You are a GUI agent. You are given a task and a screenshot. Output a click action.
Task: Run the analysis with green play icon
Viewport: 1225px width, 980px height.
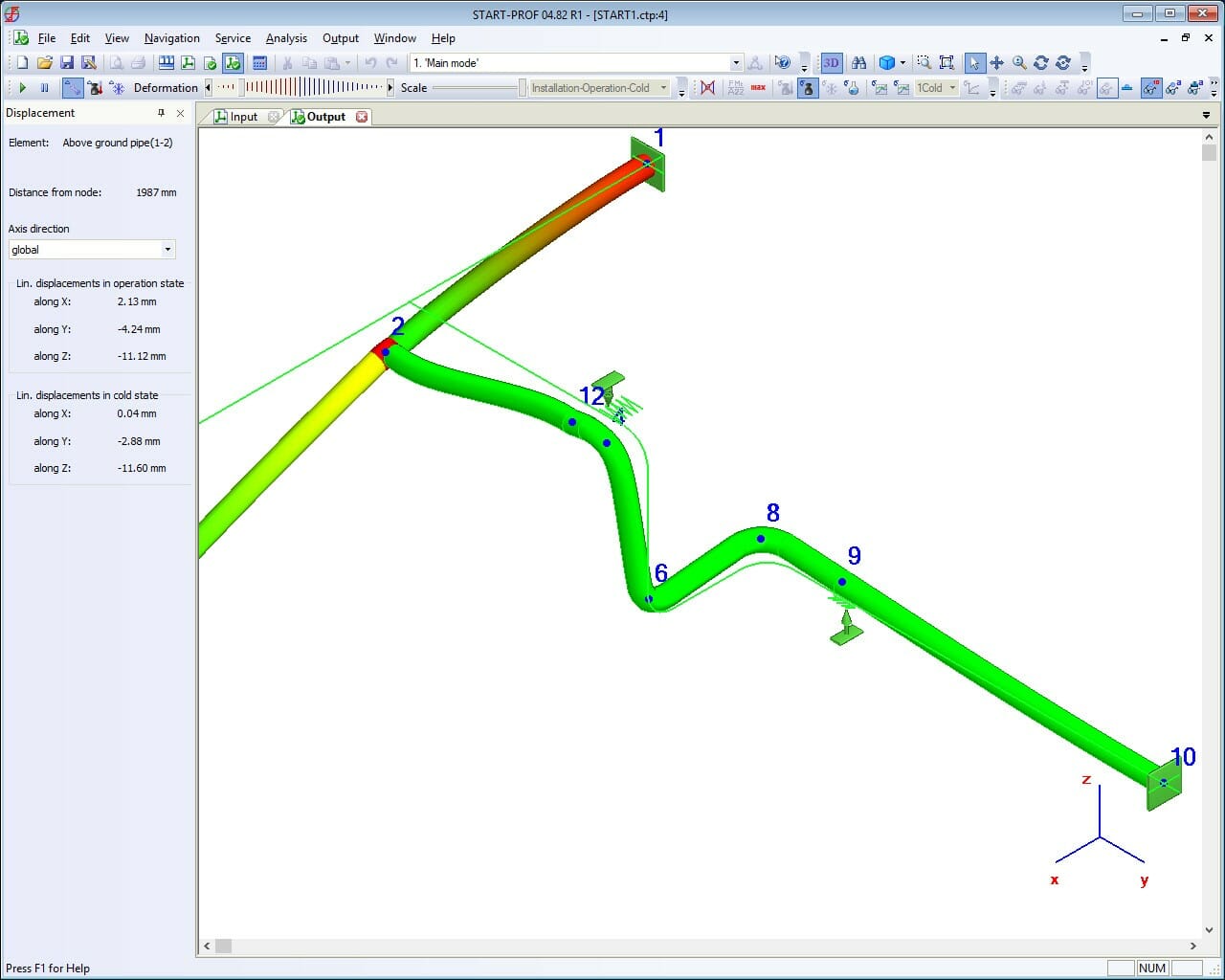point(23,87)
